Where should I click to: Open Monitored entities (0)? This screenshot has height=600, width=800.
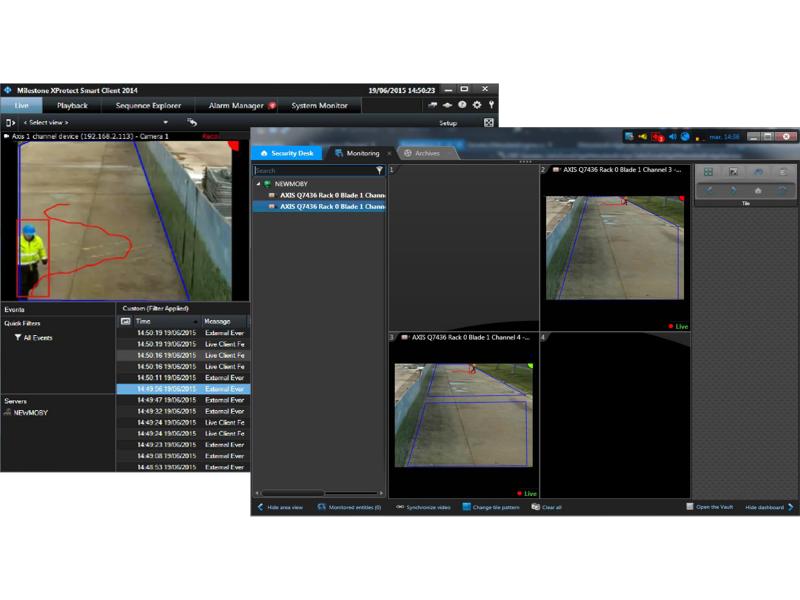tap(349, 507)
